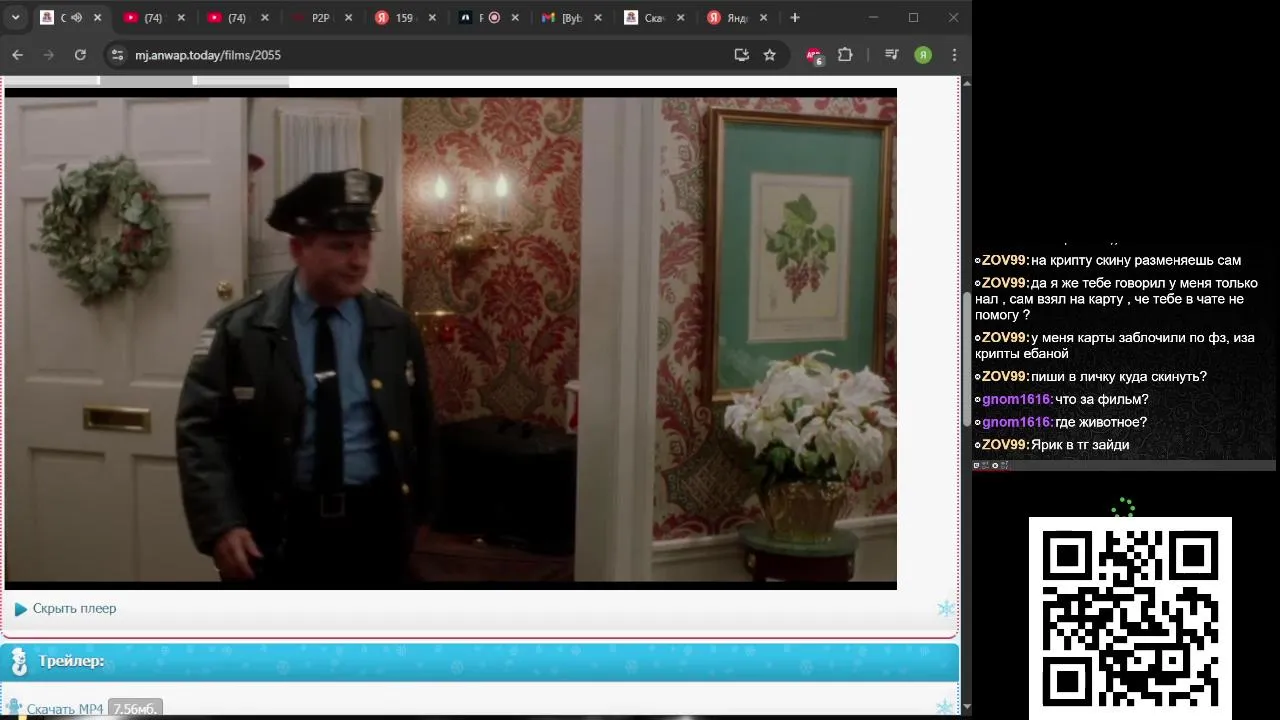Bookmark this page with the star

click(769, 55)
